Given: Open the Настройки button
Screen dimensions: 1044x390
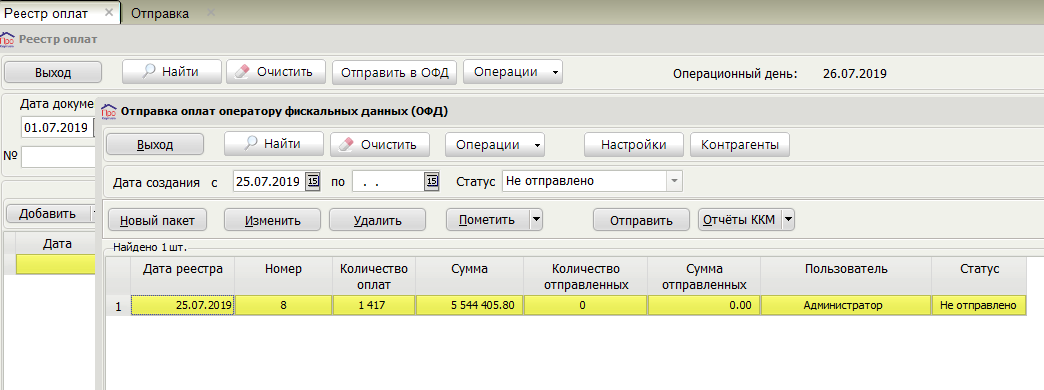Looking at the screenshot, I should coord(634,144).
